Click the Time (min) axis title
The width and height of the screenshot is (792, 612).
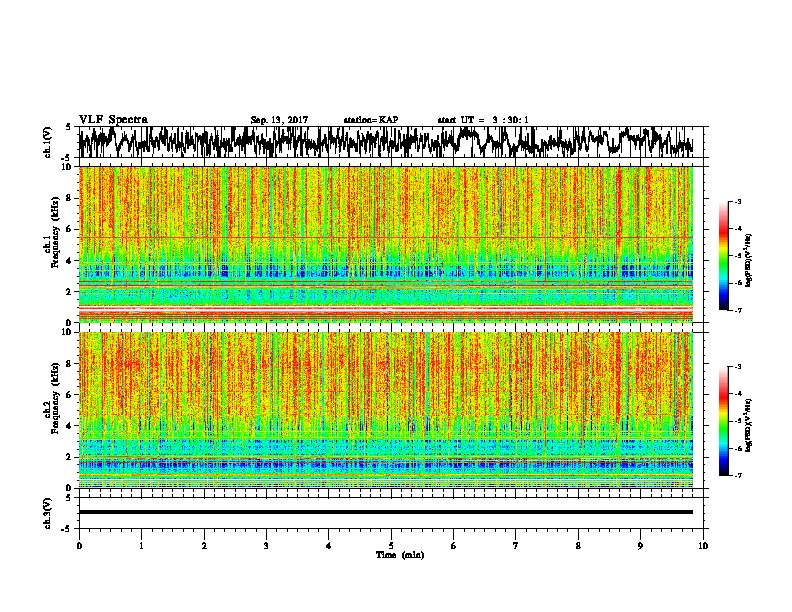pos(400,555)
